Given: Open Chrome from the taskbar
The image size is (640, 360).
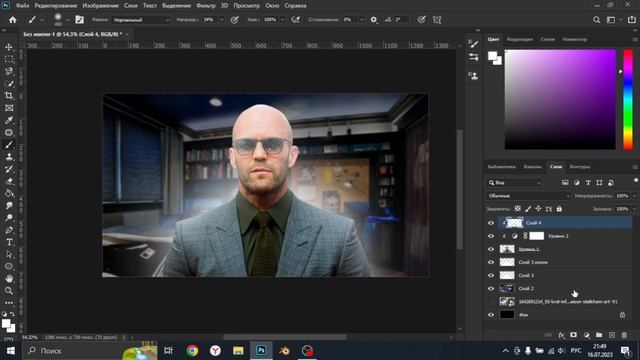Looking at the screenshot, I should tap(192, 351).
